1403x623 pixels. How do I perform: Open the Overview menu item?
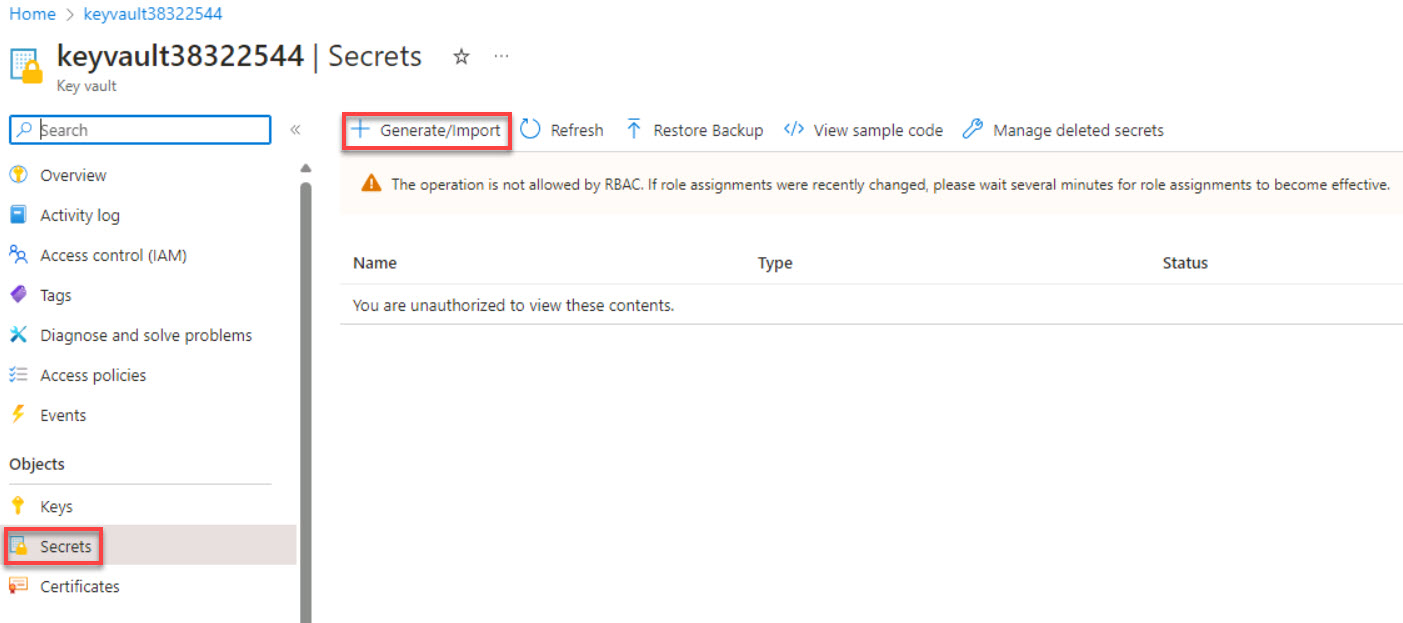click(73, 175)
